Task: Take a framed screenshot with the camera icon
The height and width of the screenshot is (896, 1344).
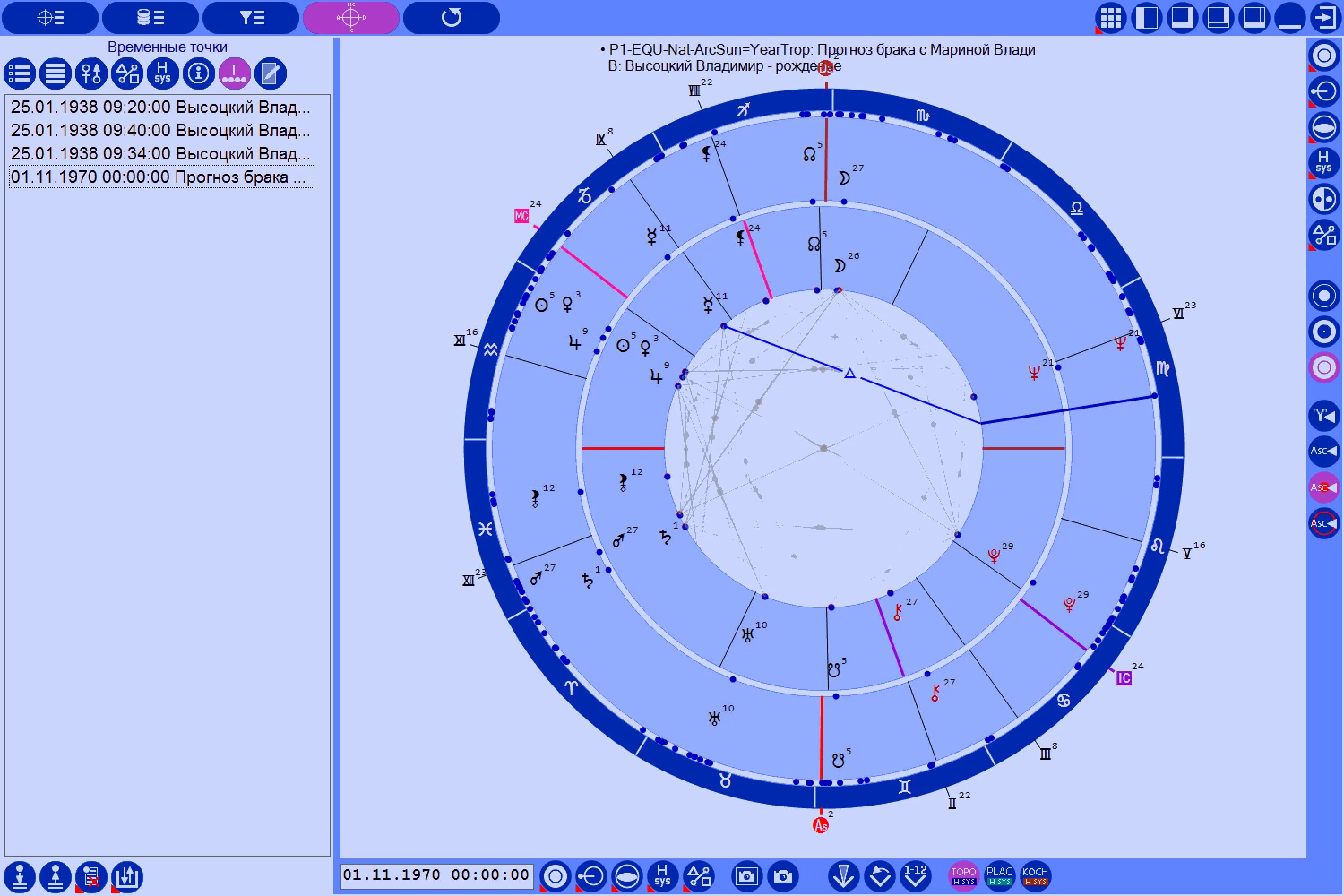Action: [x=746, y=875]
